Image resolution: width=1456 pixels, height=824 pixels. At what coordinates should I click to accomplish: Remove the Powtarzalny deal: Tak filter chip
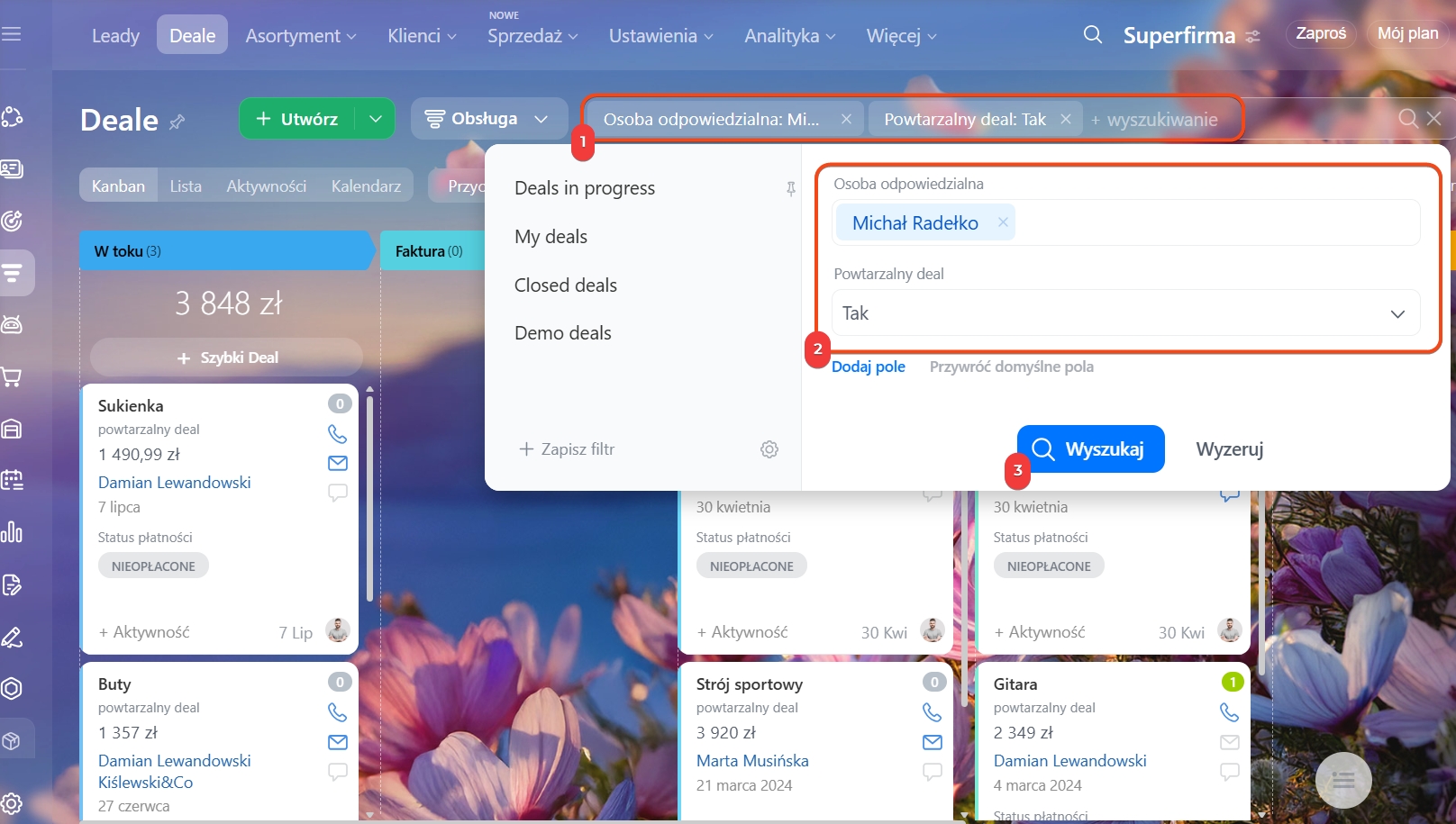(x=1066, y=119)
